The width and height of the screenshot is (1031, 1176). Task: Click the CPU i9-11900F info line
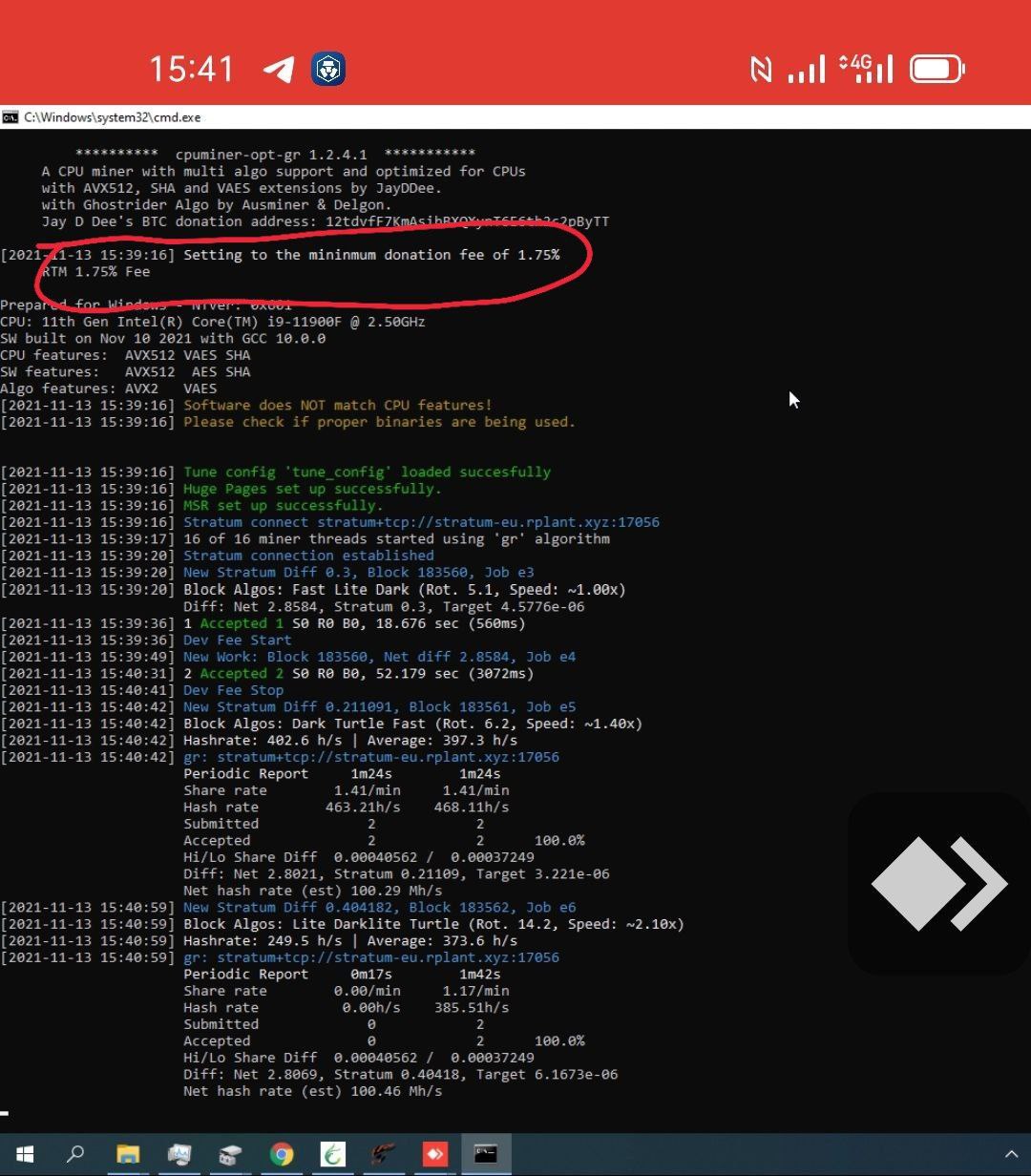213,322
